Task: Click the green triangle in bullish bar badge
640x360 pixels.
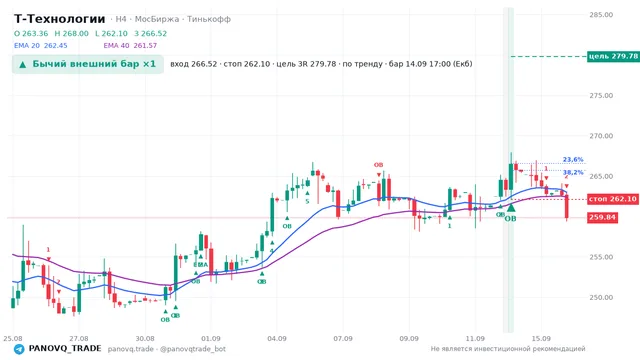Action: 23,64
